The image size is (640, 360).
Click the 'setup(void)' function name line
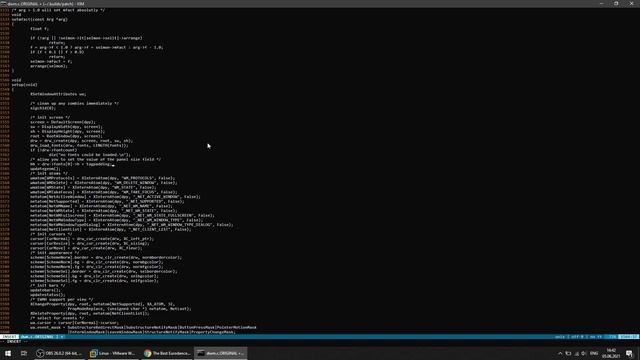coord(24,84)
